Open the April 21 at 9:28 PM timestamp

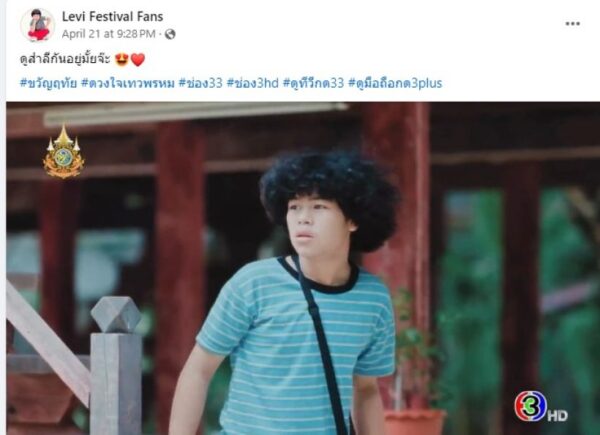click(109, 34)
